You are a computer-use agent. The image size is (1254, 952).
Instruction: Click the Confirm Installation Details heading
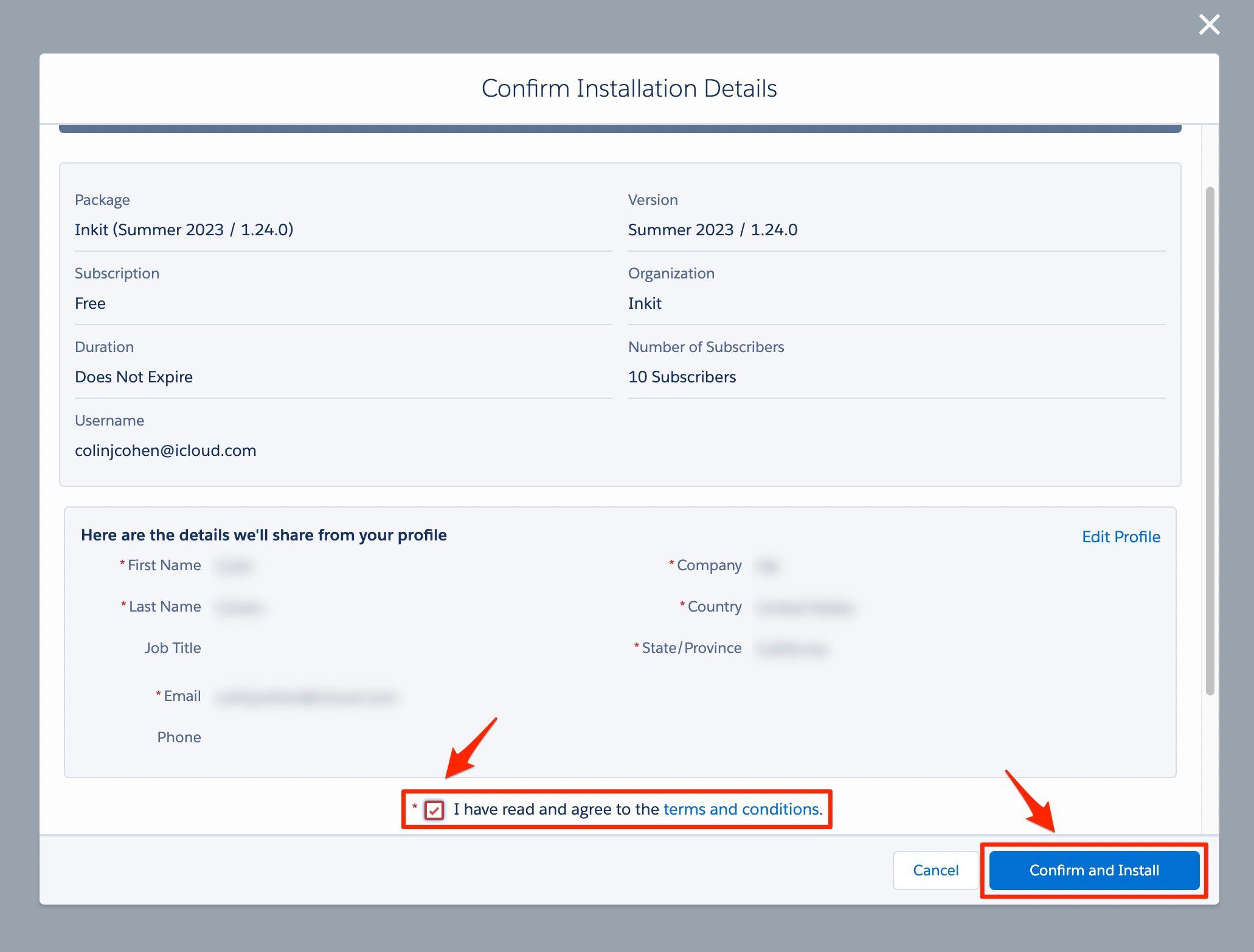(629, 89)
